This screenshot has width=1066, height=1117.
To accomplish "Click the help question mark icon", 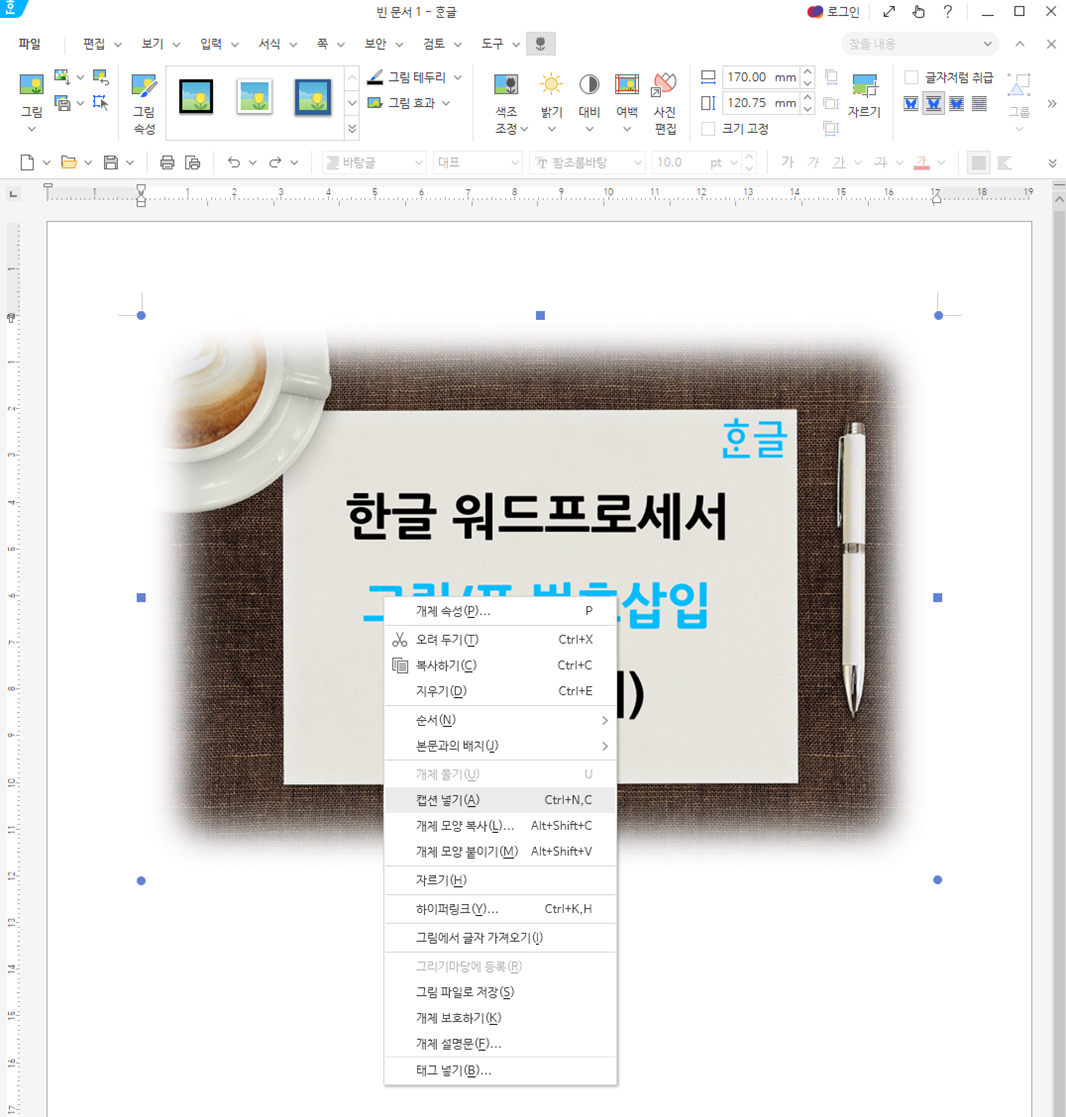I will 947,11.
